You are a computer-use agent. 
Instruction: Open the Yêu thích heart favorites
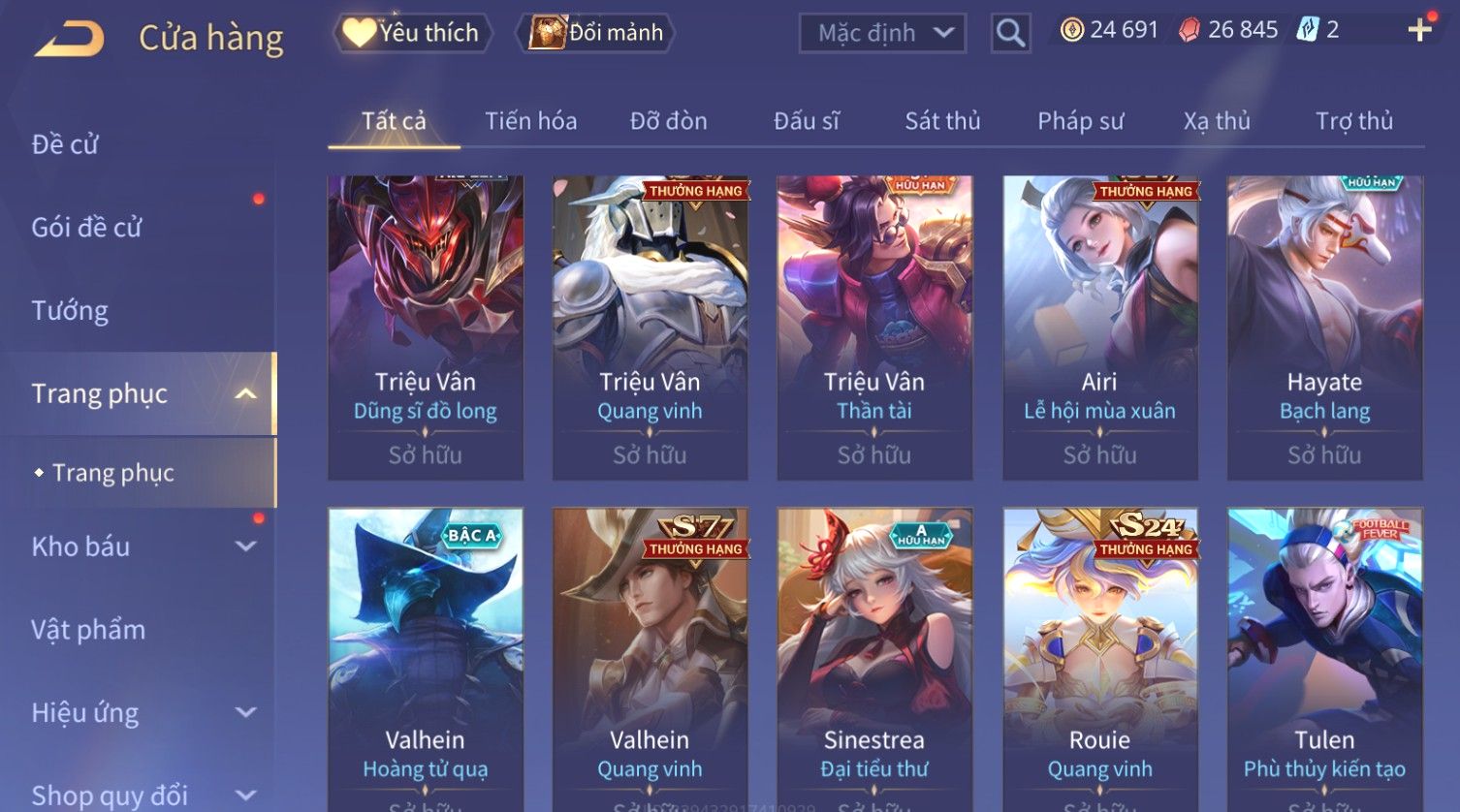point(412,33)
